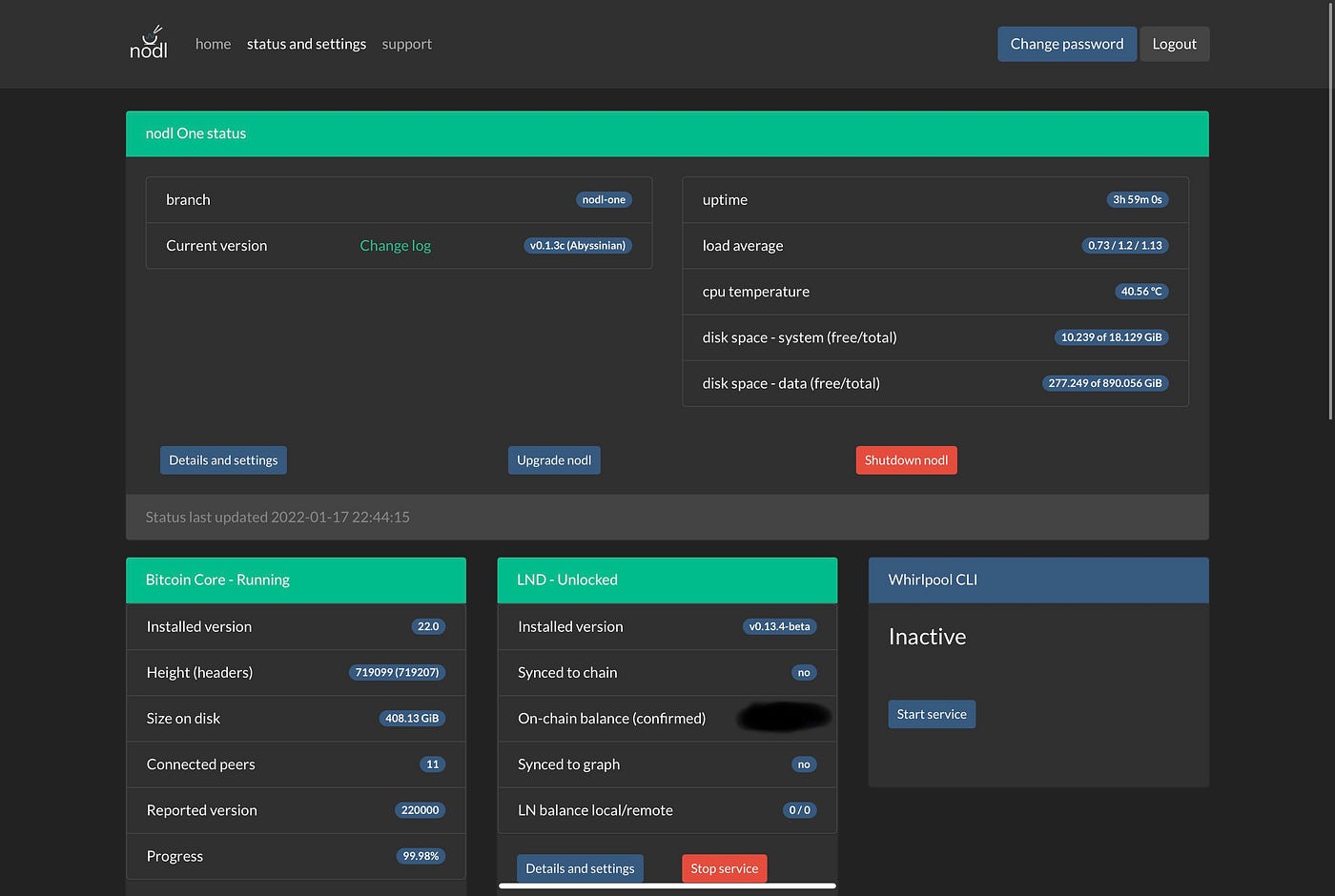Click Shutdown nodl button
Screen dimensions: 1335x896
(906, 460)
